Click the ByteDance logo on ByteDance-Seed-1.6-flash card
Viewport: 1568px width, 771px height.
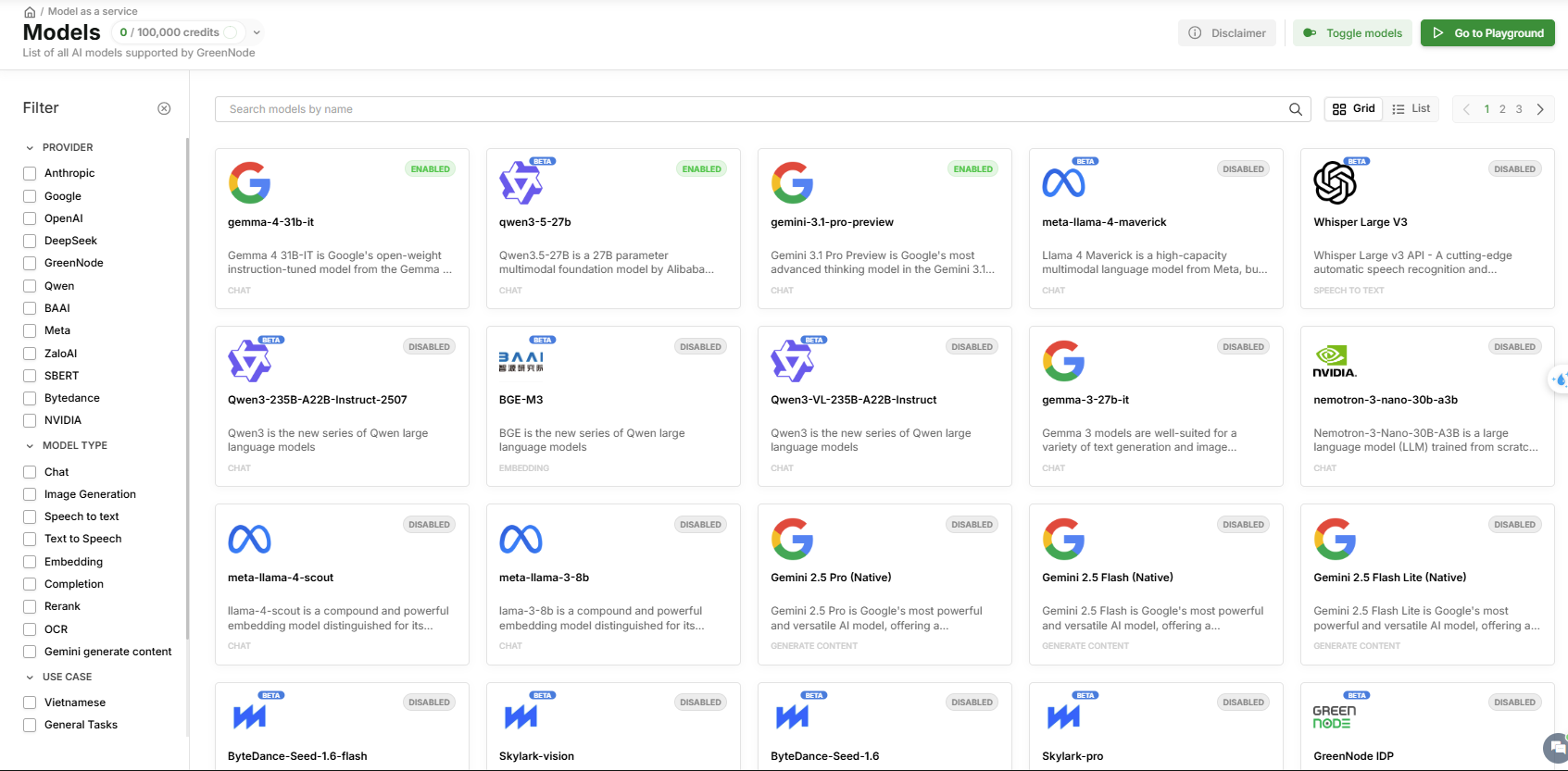click(250, 716)
